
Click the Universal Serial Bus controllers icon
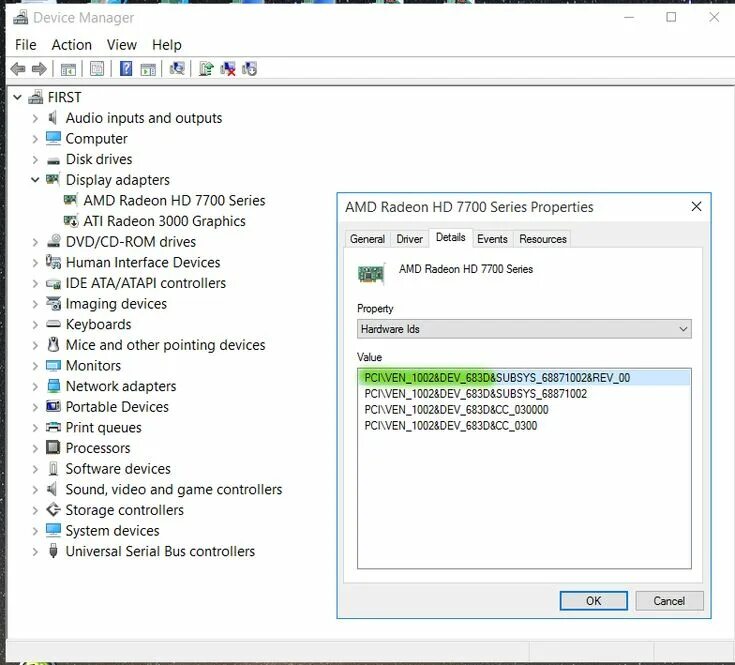click(x=53, y=551)
